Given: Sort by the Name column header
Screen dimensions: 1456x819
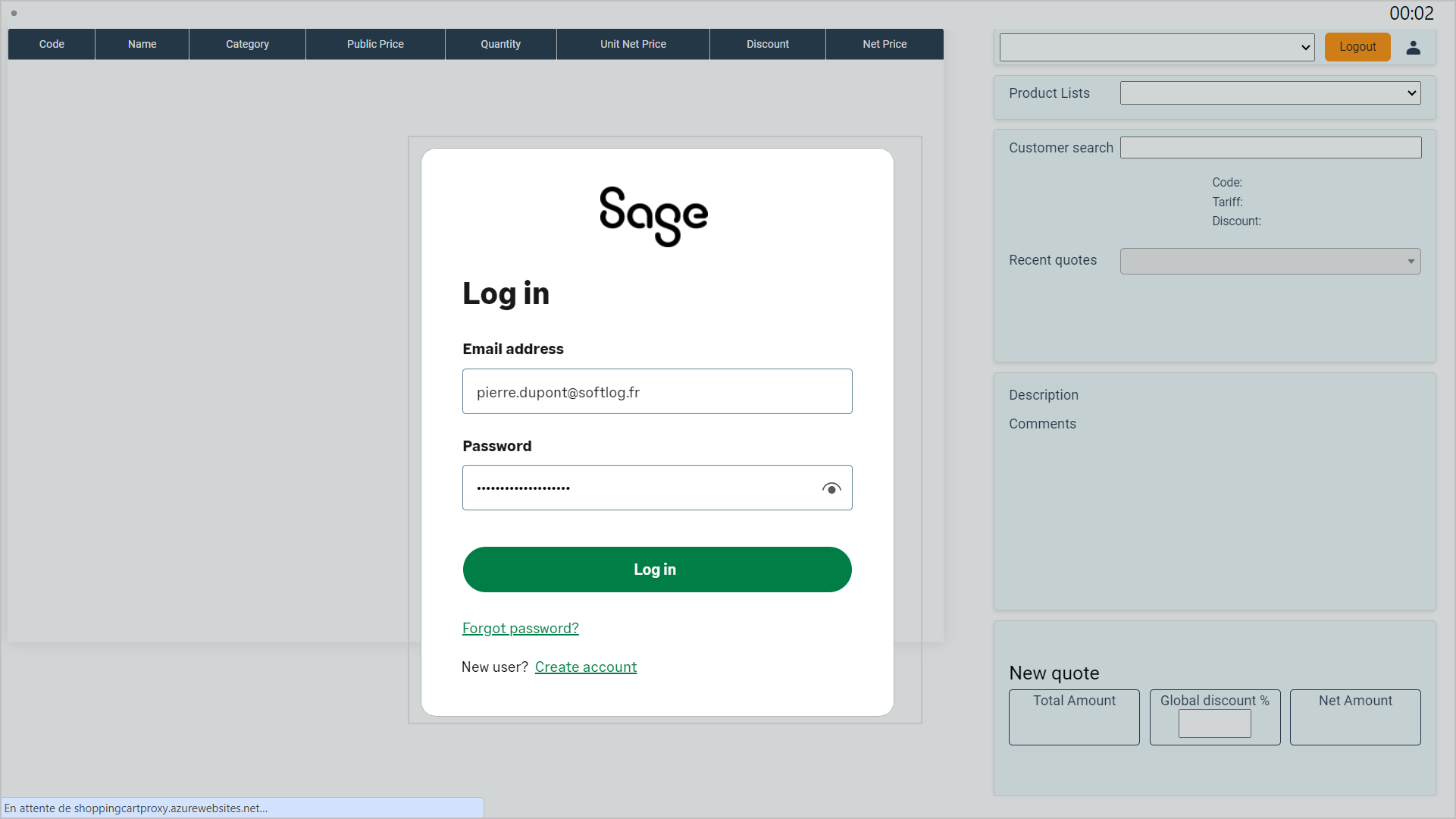Looking at the screenshot, I should pyautogui.click(x=142, y=44).
